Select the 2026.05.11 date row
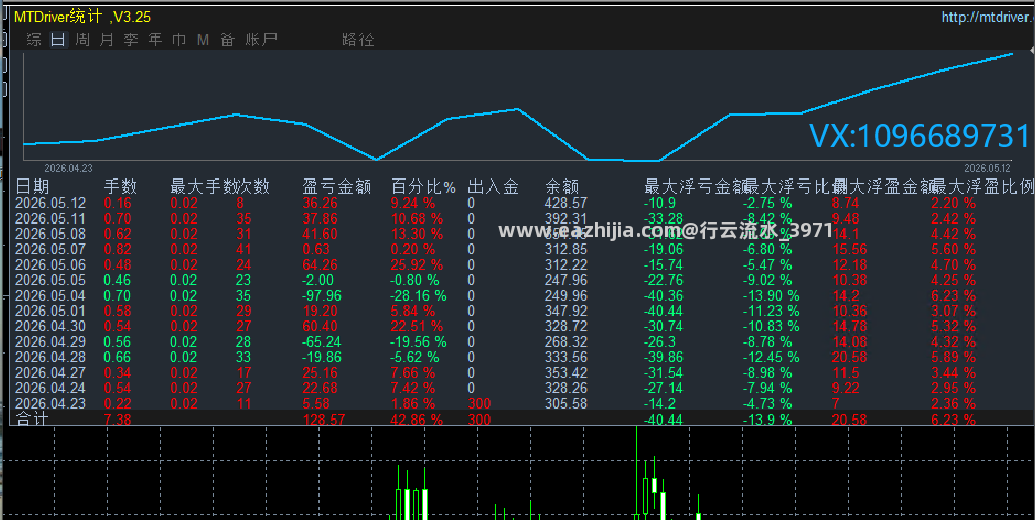Viewport: 1035px width, 520px height. (50, 218)
